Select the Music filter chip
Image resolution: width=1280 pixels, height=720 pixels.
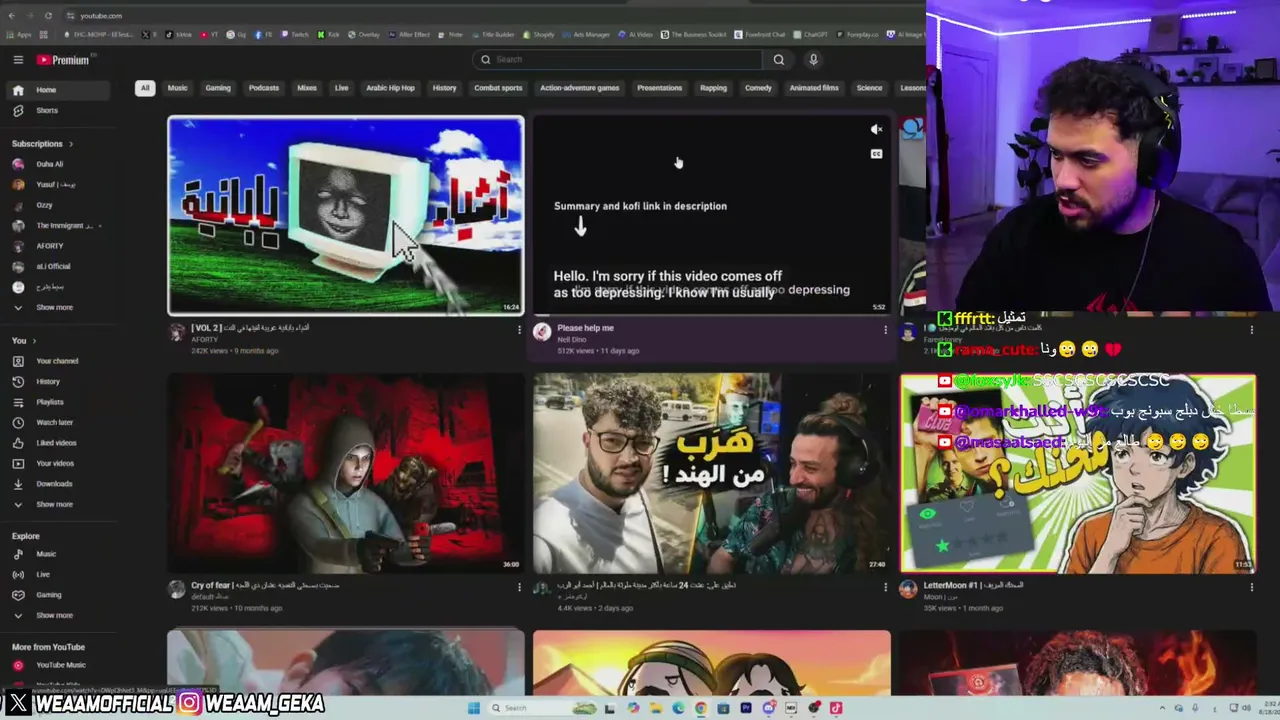[177, 88]
